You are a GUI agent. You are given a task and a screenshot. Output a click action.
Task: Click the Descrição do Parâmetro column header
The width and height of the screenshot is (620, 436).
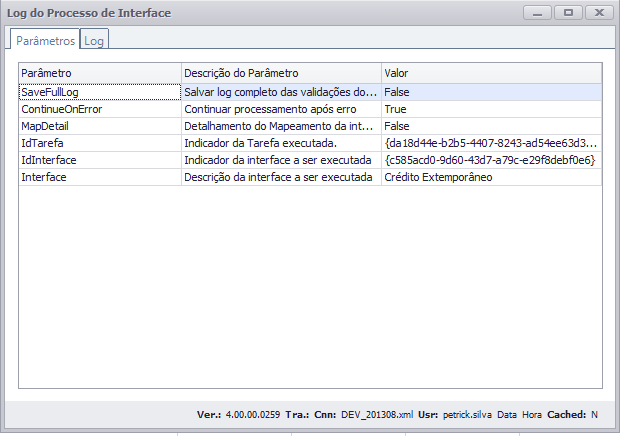(281, 73)
